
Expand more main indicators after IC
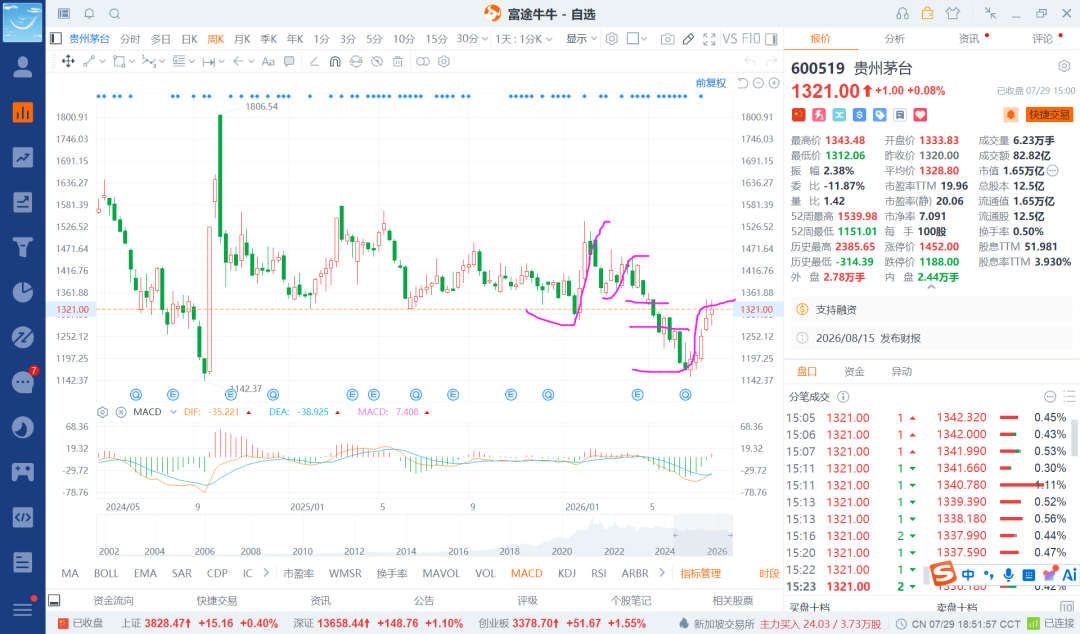tap(266, 573)
